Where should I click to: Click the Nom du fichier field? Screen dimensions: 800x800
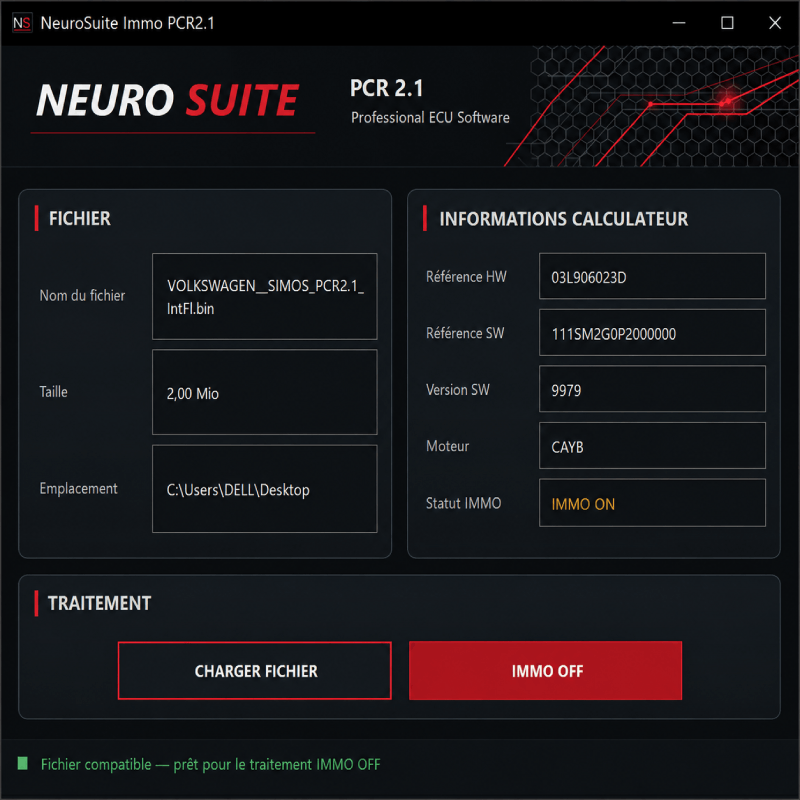click(x=265, y=296)
